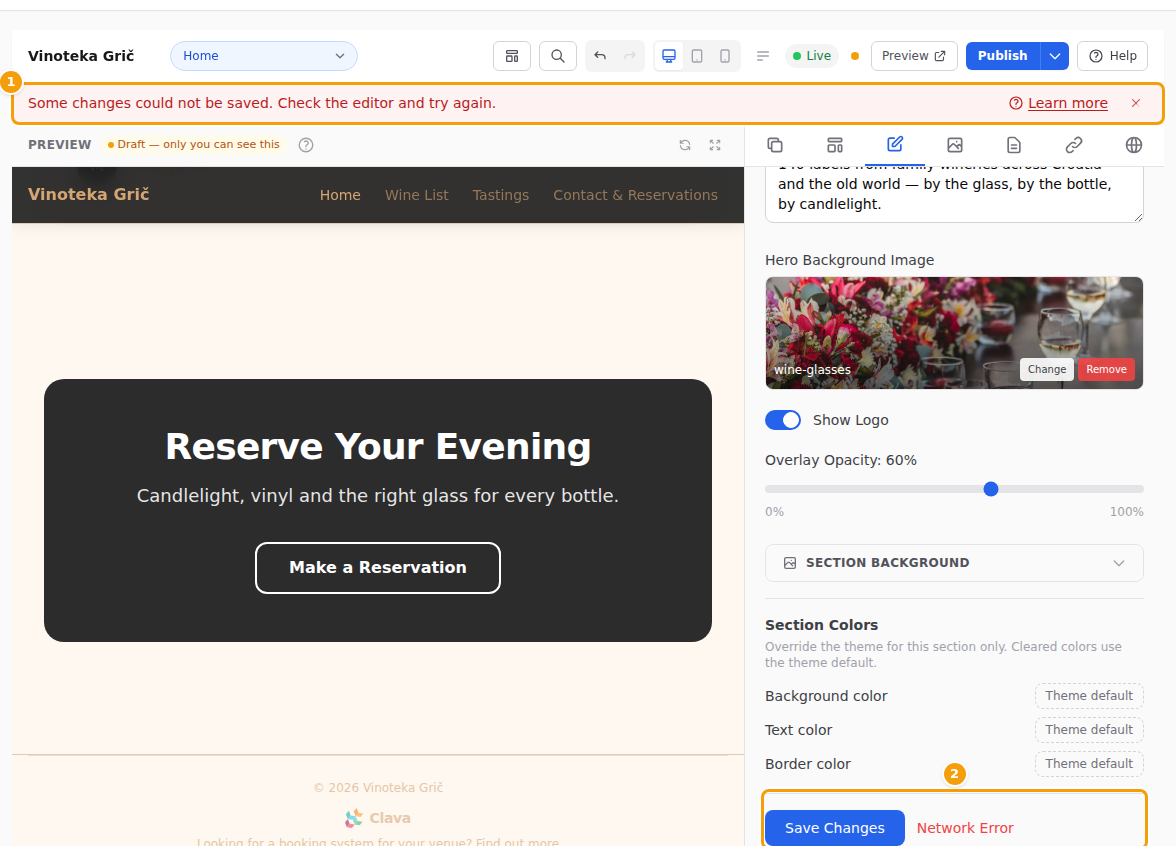Click the text lines icon beside Live badge
1176x846 pixels.
click(763, 56)
